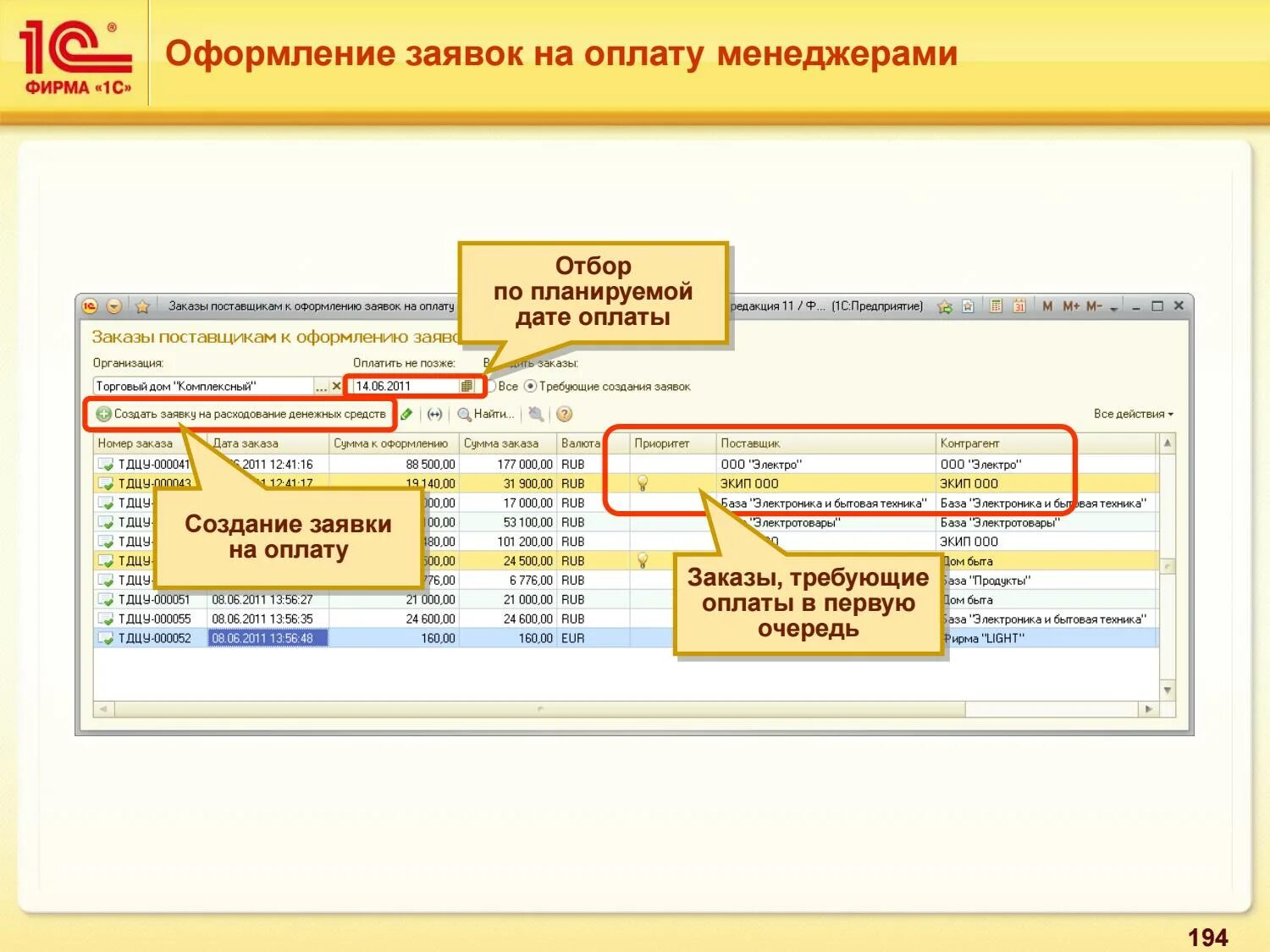Viewport: 1270px width, 952px height.
Task: Click the vertical scrollbar down arrow
Action: [1168, 691]
